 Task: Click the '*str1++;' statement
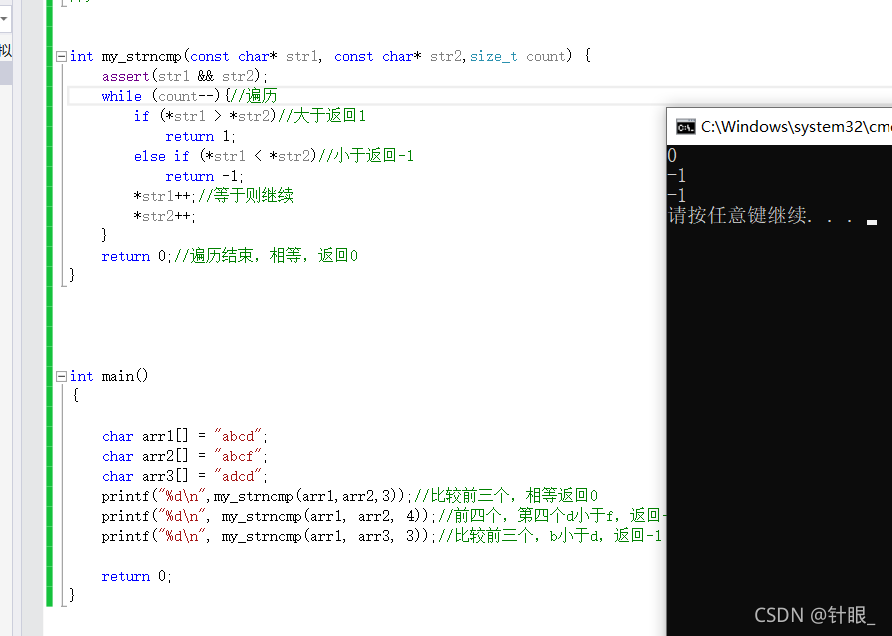coord(164,196)
